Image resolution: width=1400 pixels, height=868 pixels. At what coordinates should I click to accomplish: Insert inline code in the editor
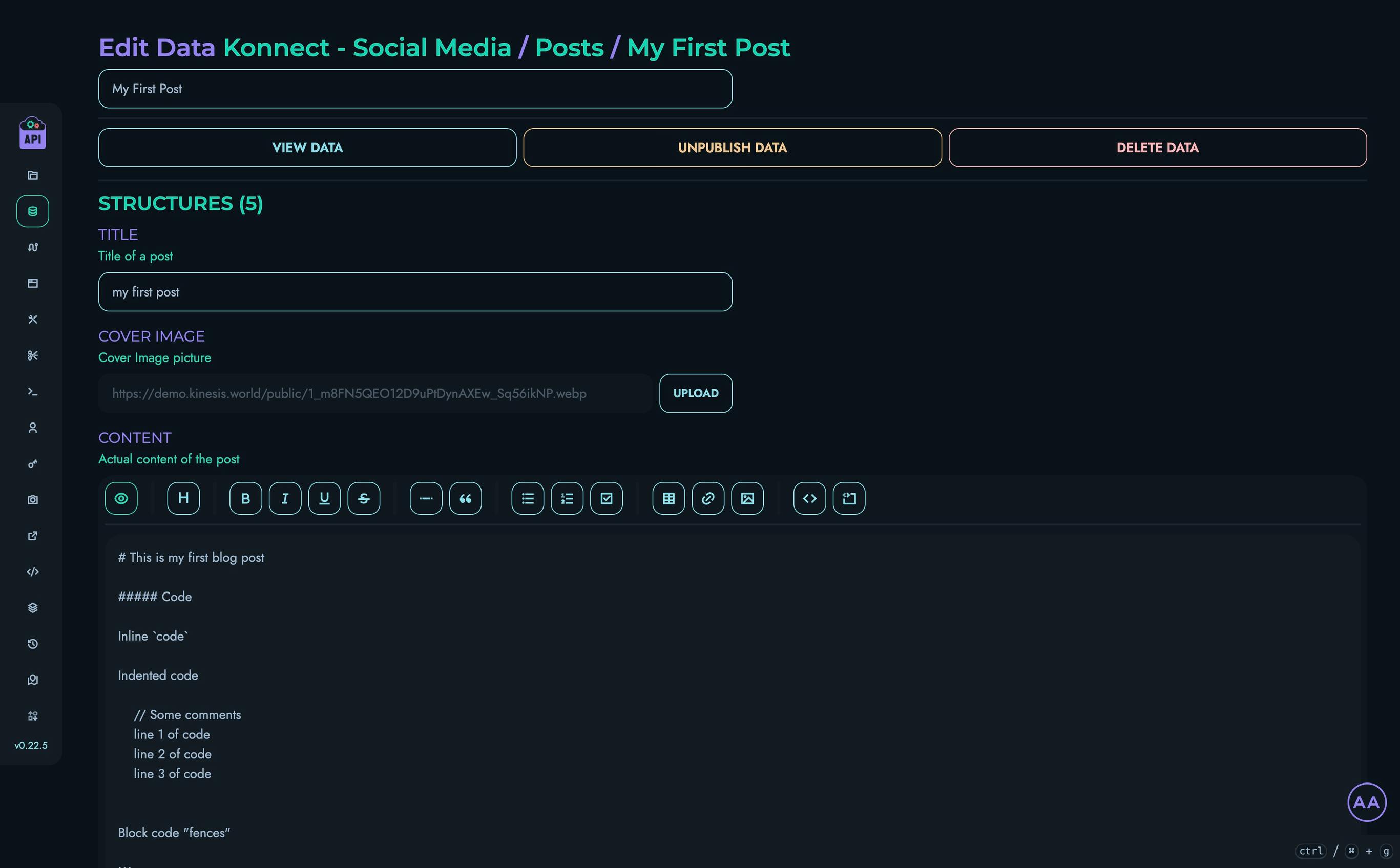pos(810,498)
